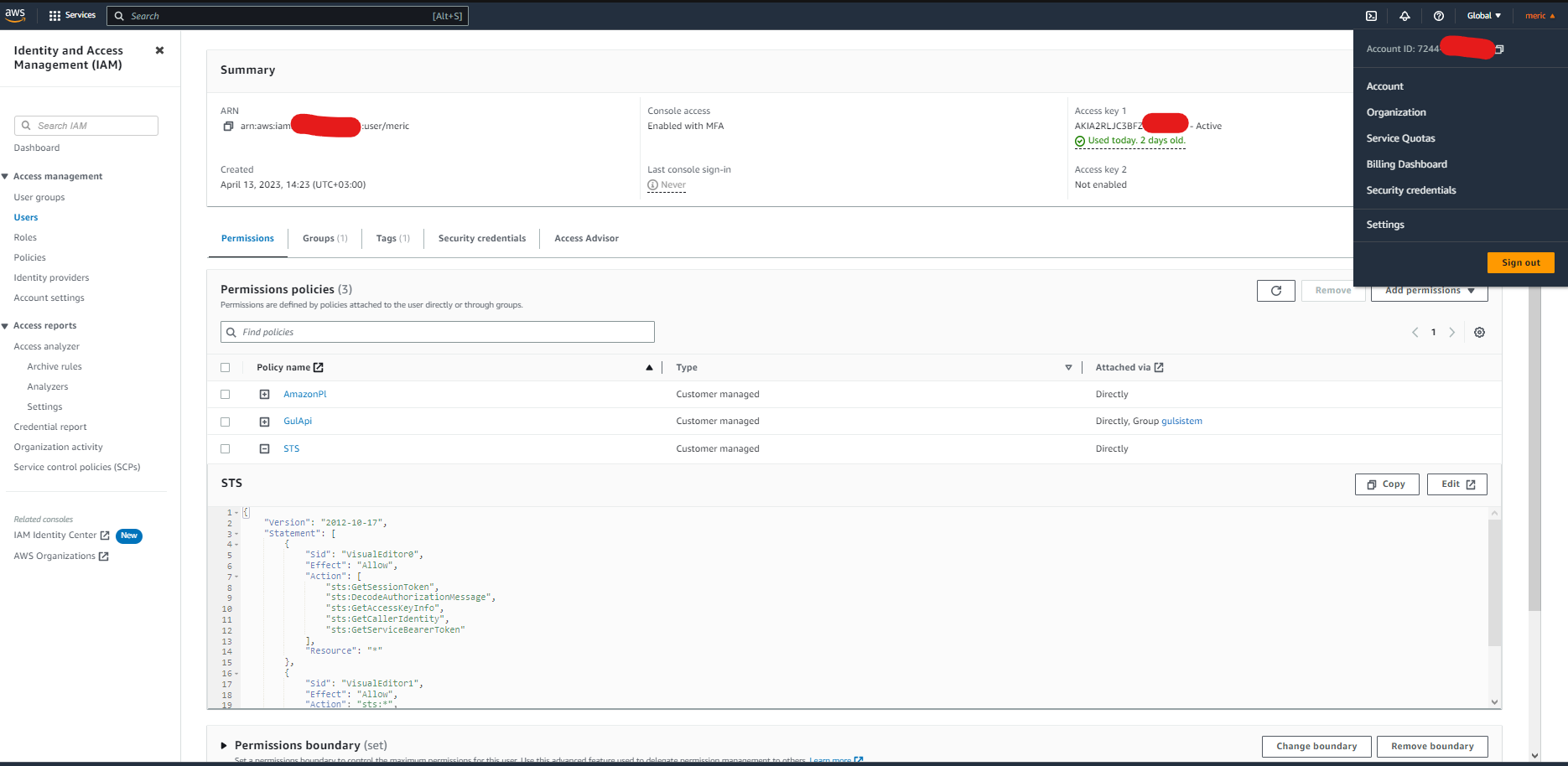The height and width of the screenshot is (766, 1568).
Task: Open AWS CloudShell
Action: (x=1370, y=15)
